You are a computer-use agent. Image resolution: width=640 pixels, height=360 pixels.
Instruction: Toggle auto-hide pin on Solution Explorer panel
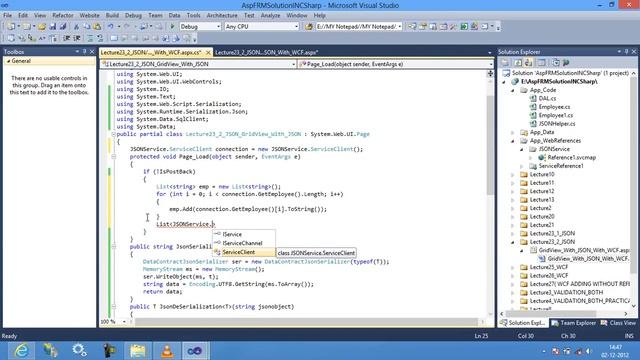[x=626, y=52]
